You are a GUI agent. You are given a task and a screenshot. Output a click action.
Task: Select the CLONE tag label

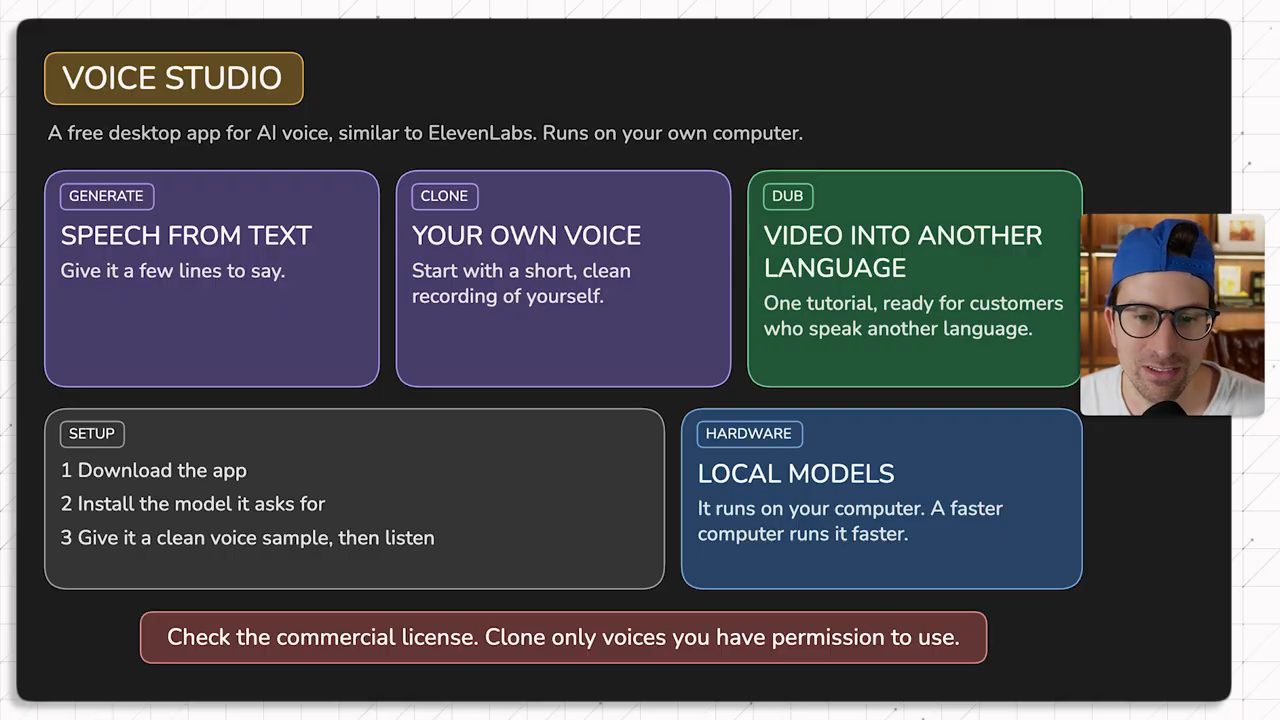[444, 196]
